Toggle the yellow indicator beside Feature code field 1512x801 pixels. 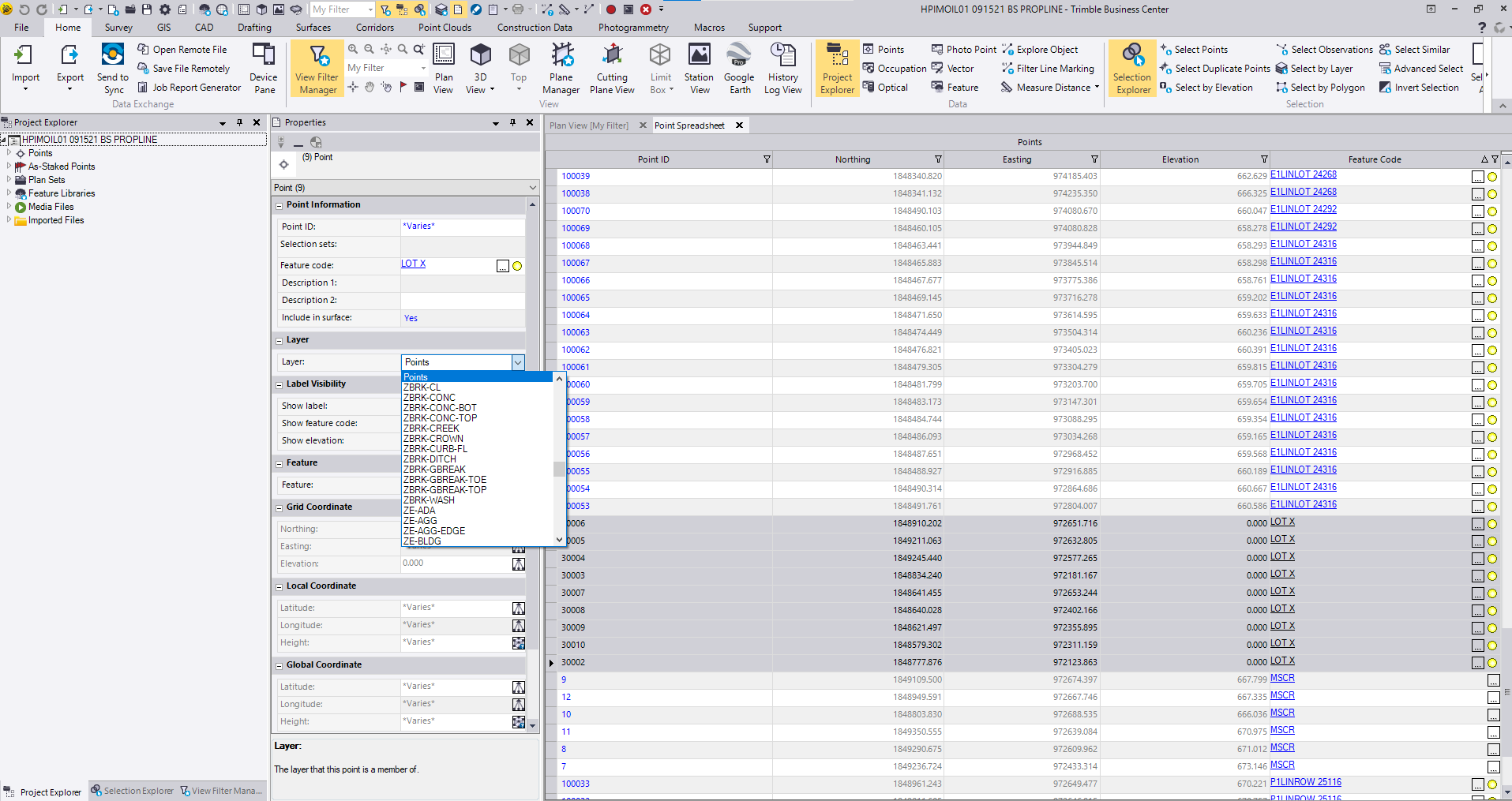pos(517,266)
